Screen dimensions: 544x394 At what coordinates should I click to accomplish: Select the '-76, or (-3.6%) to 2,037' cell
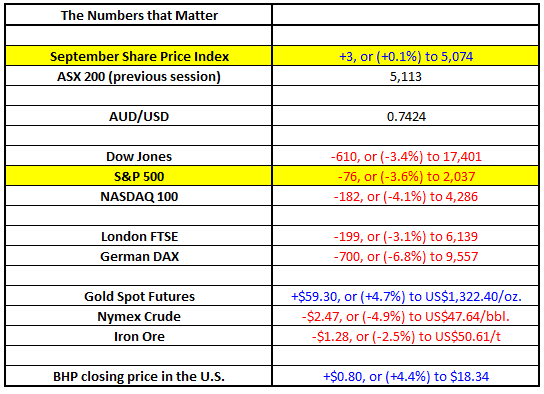pos(406,176)
